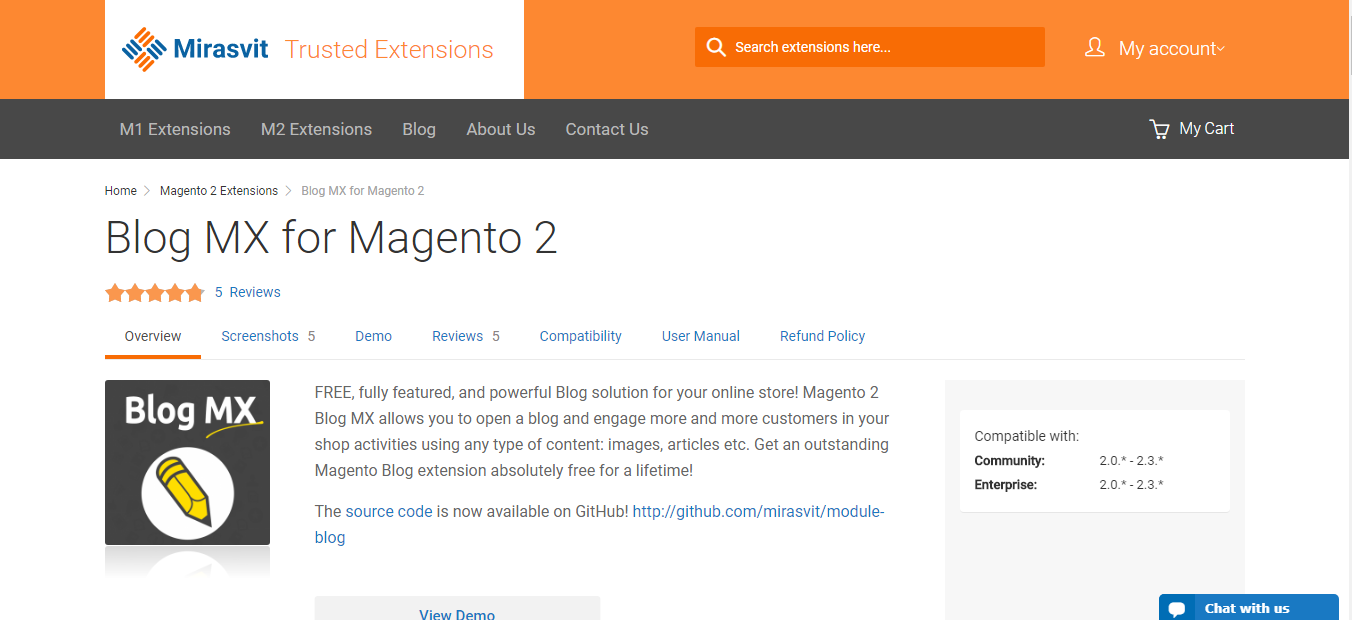1352x620 pixels.
Task: Click the five-star rating
Action: click(155, 293)
